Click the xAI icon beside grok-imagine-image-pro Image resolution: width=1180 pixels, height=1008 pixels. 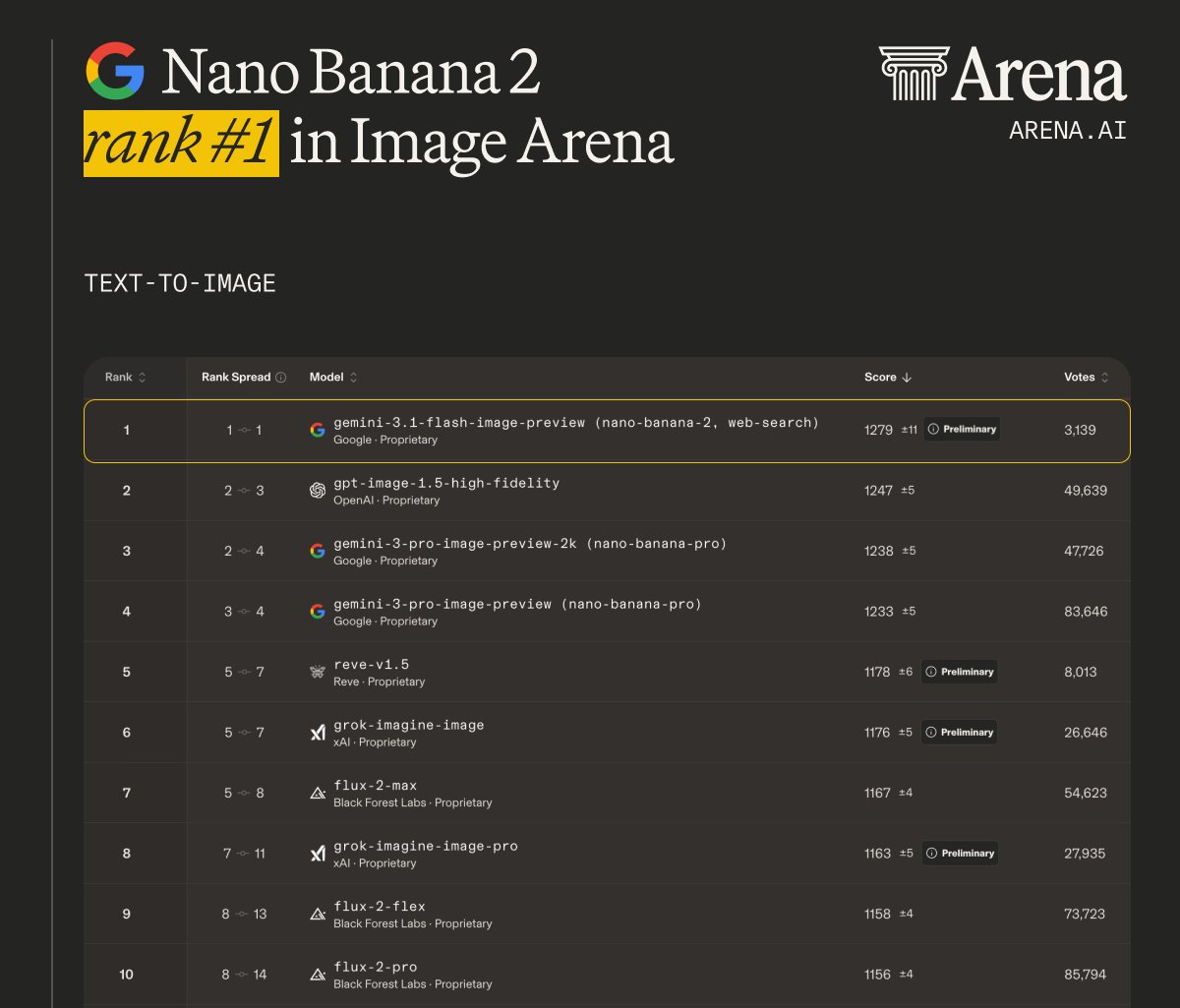(317, 853)
